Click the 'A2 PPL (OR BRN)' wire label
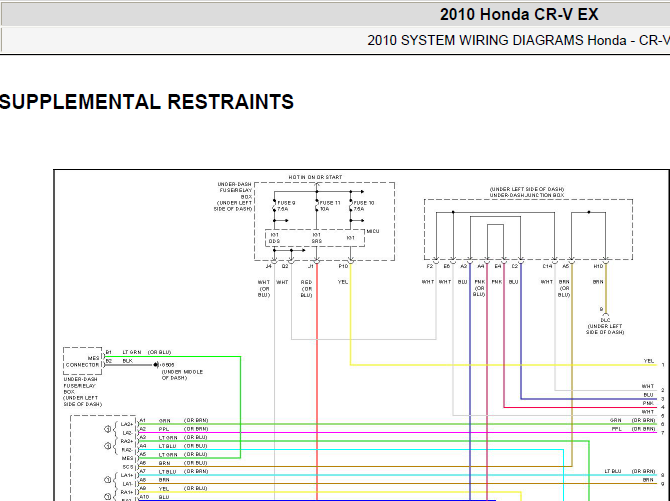The width and height of the screenshot is (670, 501). tap(174, 429)
